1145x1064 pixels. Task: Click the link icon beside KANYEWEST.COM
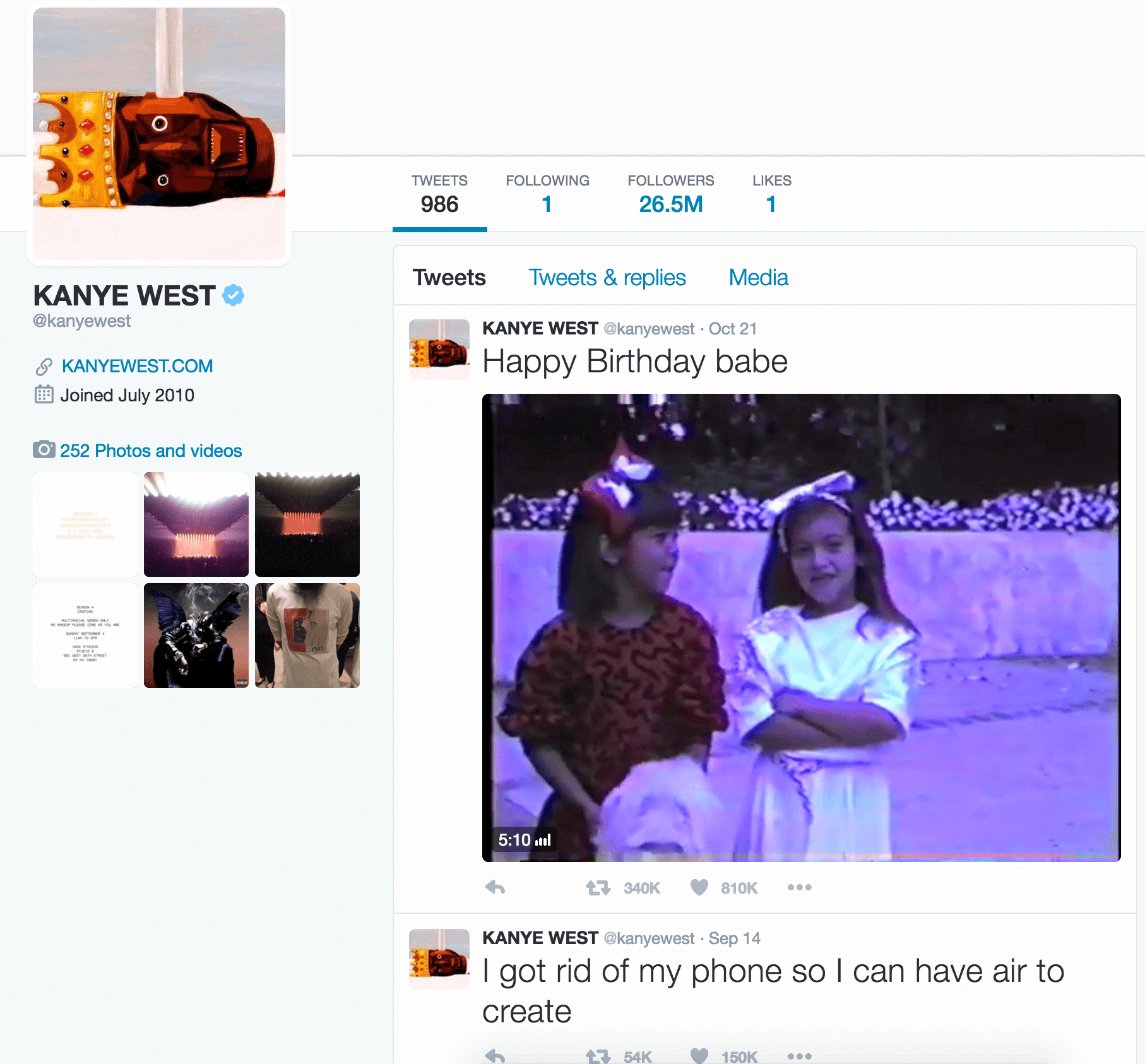pos(44,366)
